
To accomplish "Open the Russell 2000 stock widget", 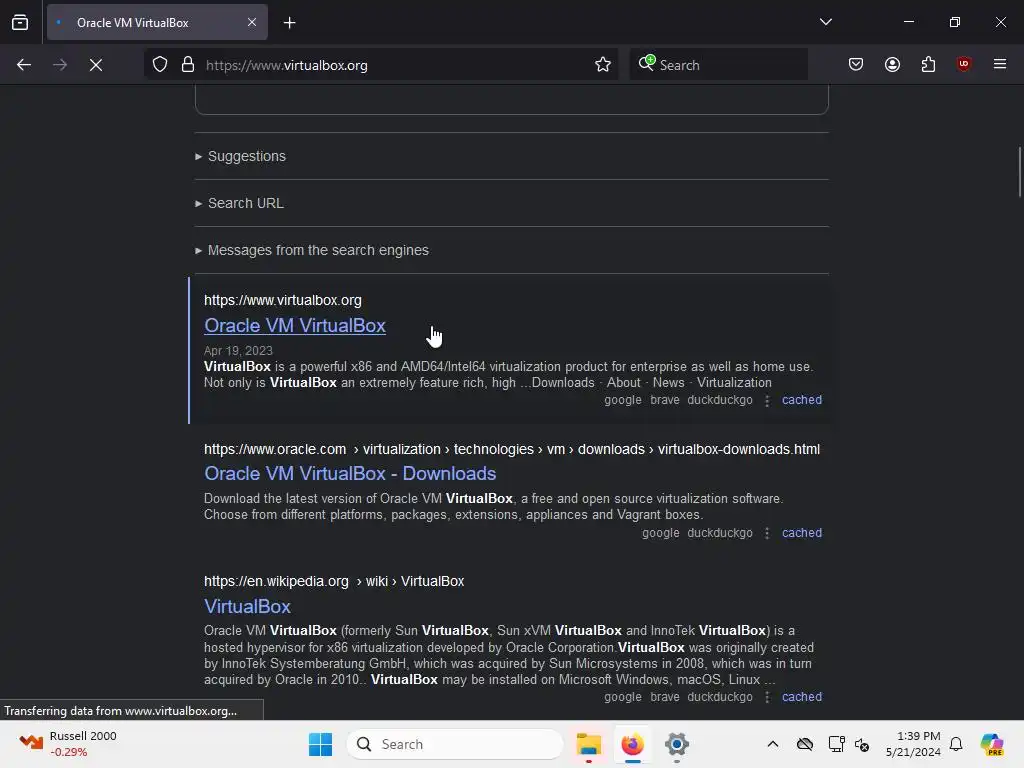I will pyautogui.click(x=67, y=744).
